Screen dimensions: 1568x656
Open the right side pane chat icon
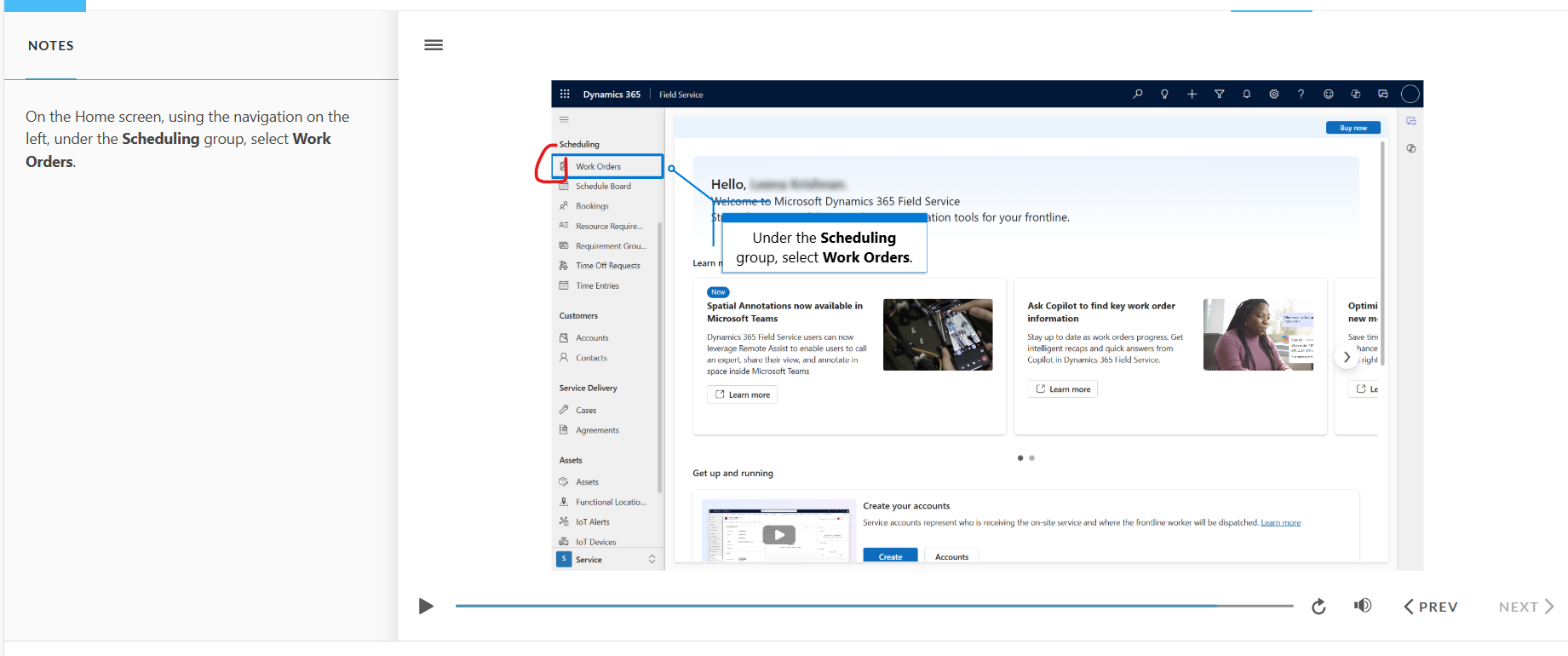(x=1411, y=122)
